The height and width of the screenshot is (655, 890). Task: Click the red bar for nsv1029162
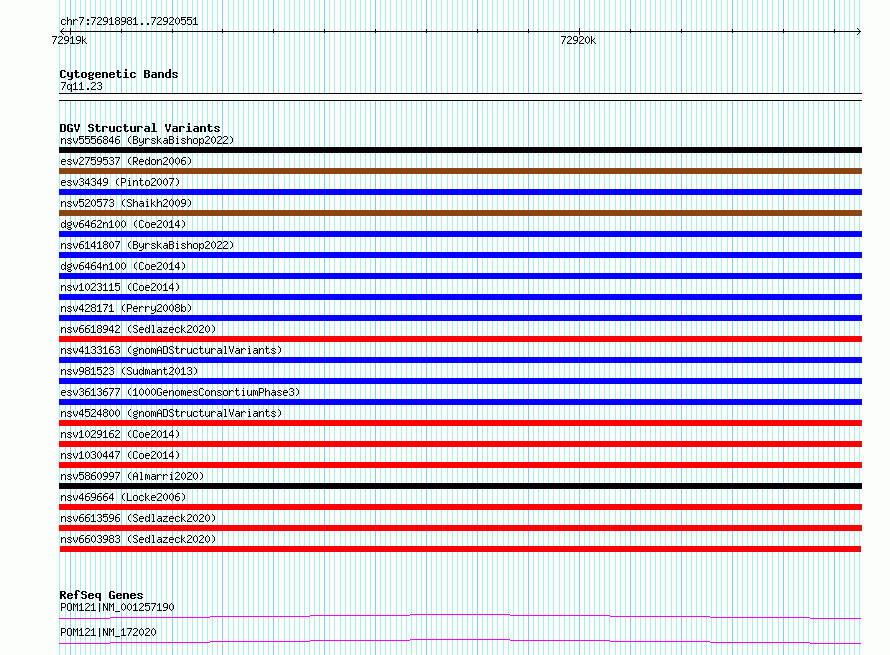pyautogui.click(x=460, y=444)
